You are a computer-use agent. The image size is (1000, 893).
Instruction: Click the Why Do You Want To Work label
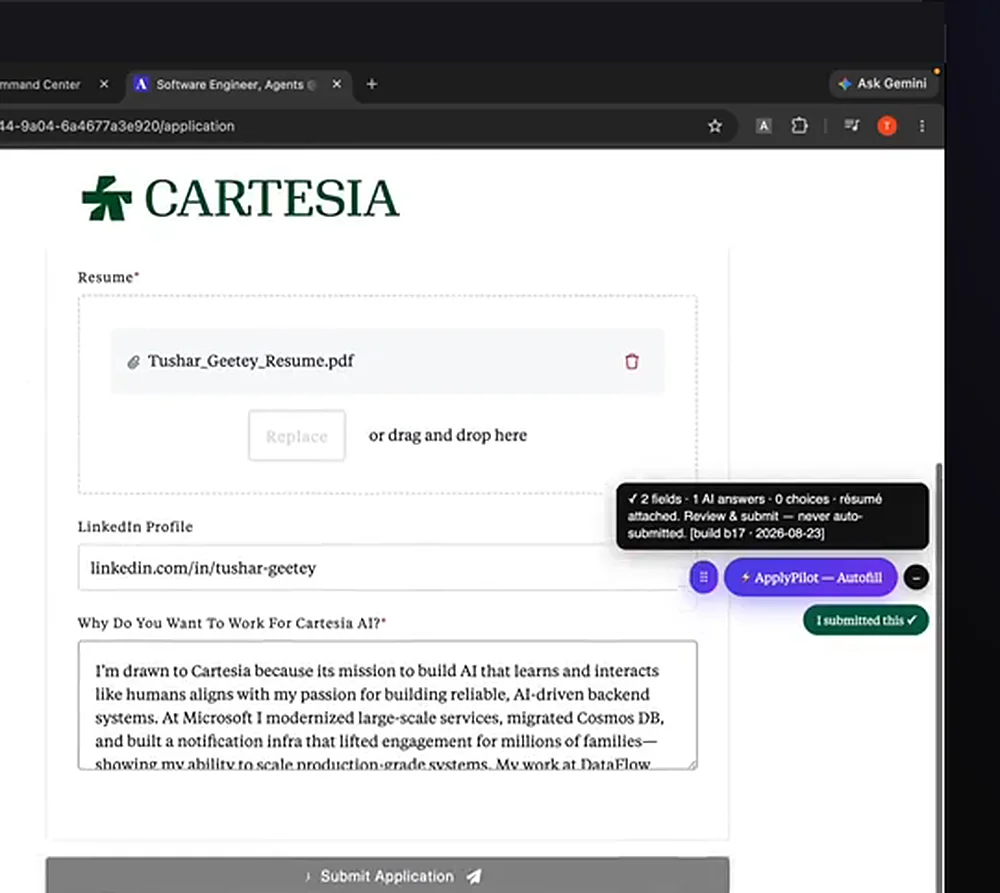click(x=232, y=623)
